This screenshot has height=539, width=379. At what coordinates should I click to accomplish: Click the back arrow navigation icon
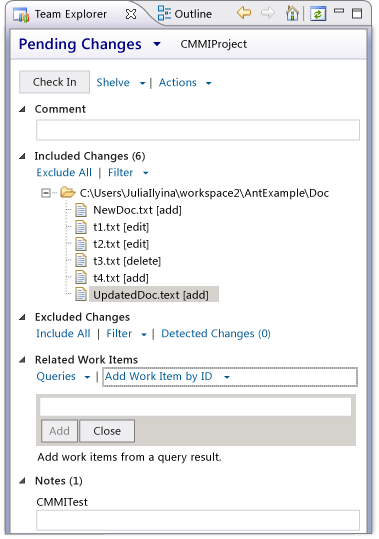point(244,13)
